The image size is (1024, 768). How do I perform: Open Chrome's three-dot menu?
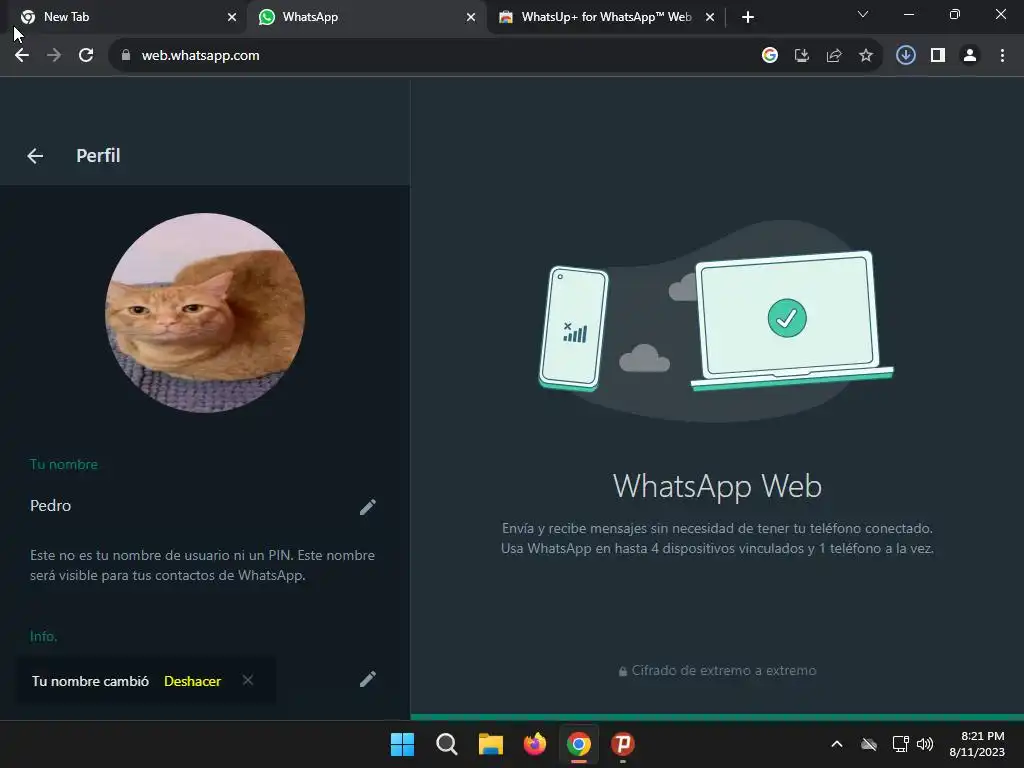tap(1002, 56)
